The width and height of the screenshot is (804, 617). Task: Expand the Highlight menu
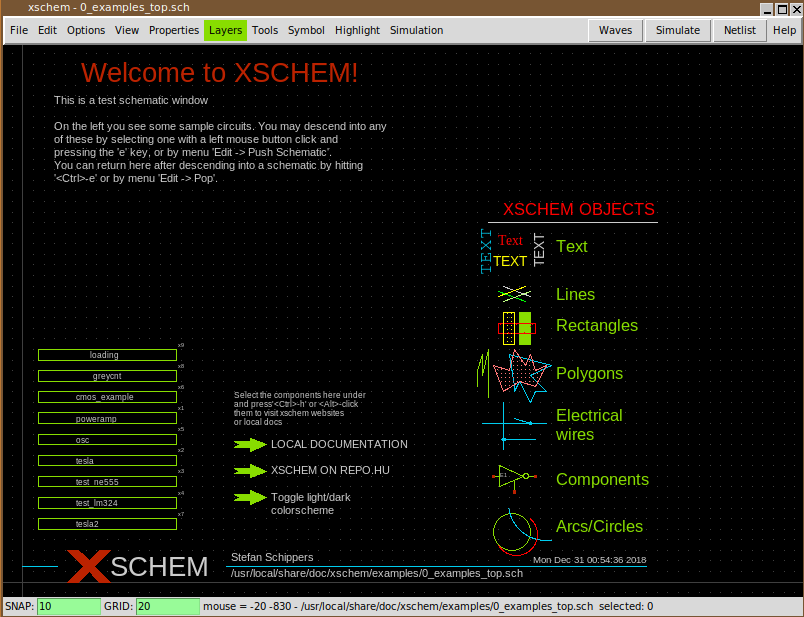(x=357, y=30)
